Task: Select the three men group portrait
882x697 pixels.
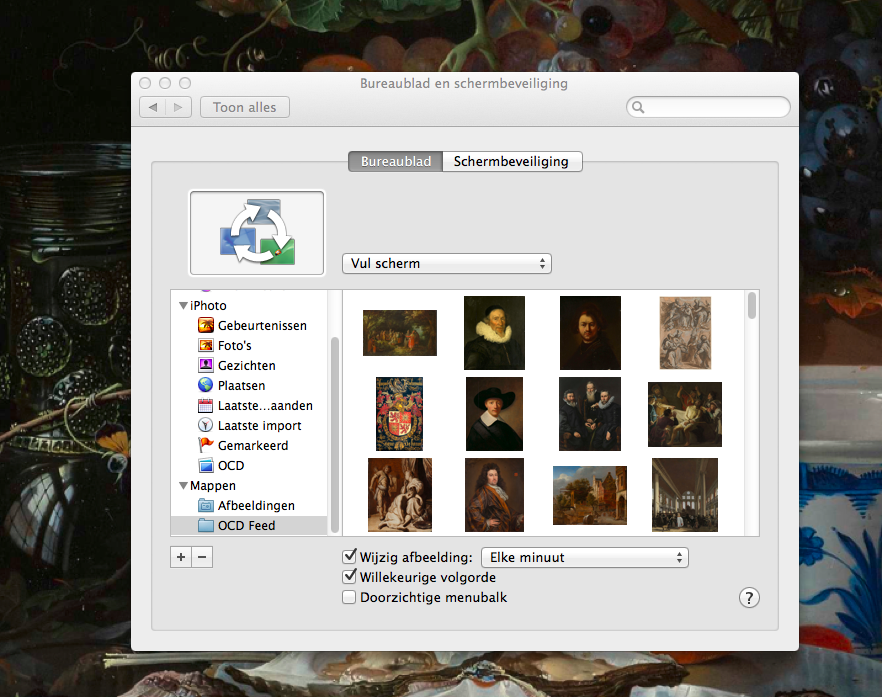Action: point(590,413)
